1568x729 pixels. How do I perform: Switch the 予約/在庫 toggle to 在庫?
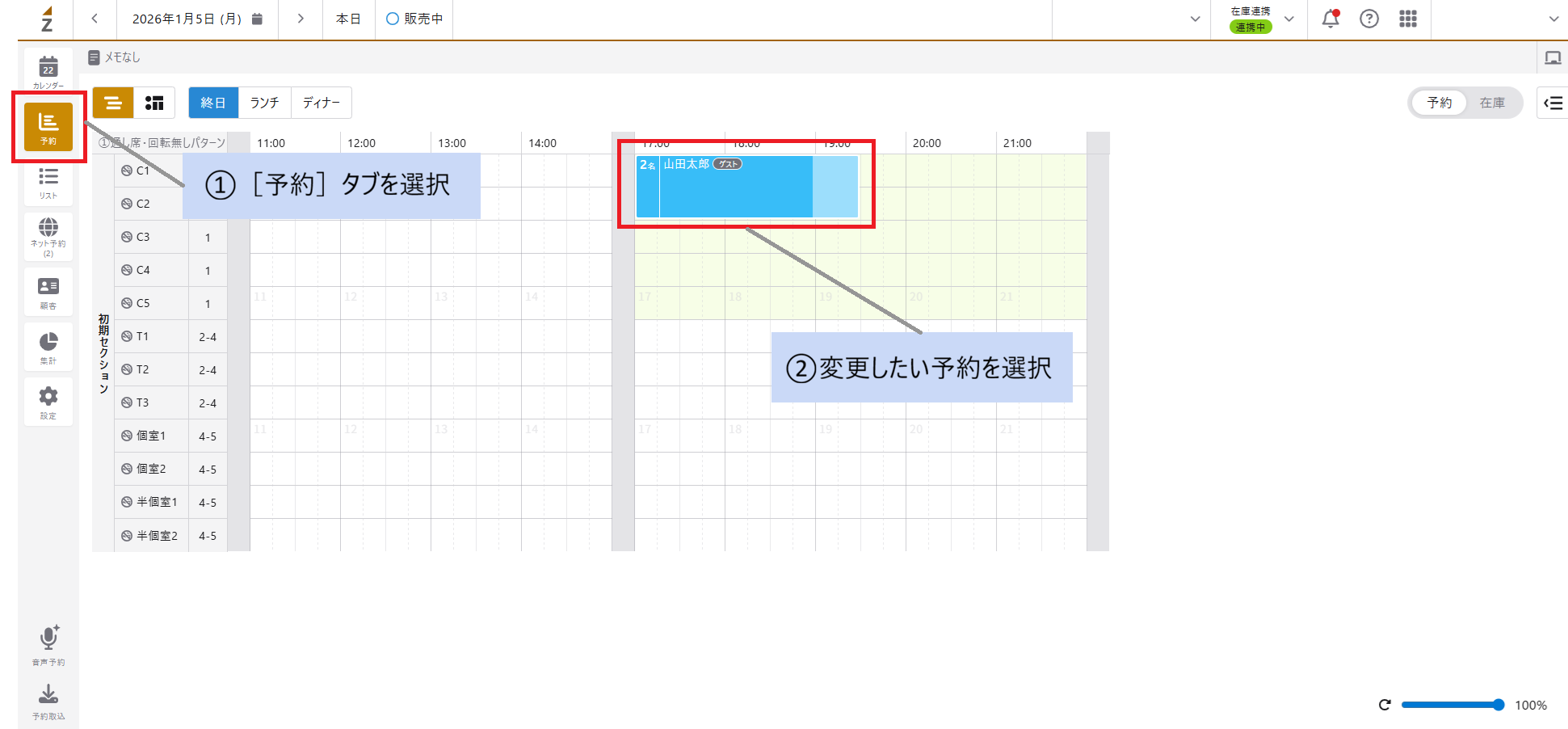(1493, 103)
